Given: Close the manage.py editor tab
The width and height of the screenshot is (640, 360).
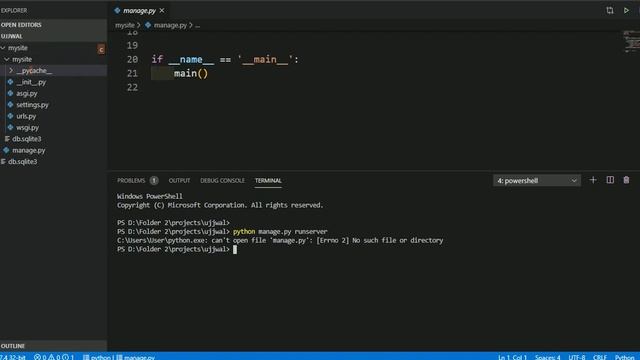Looking at the screenshot, I should (x=162, y=11).
